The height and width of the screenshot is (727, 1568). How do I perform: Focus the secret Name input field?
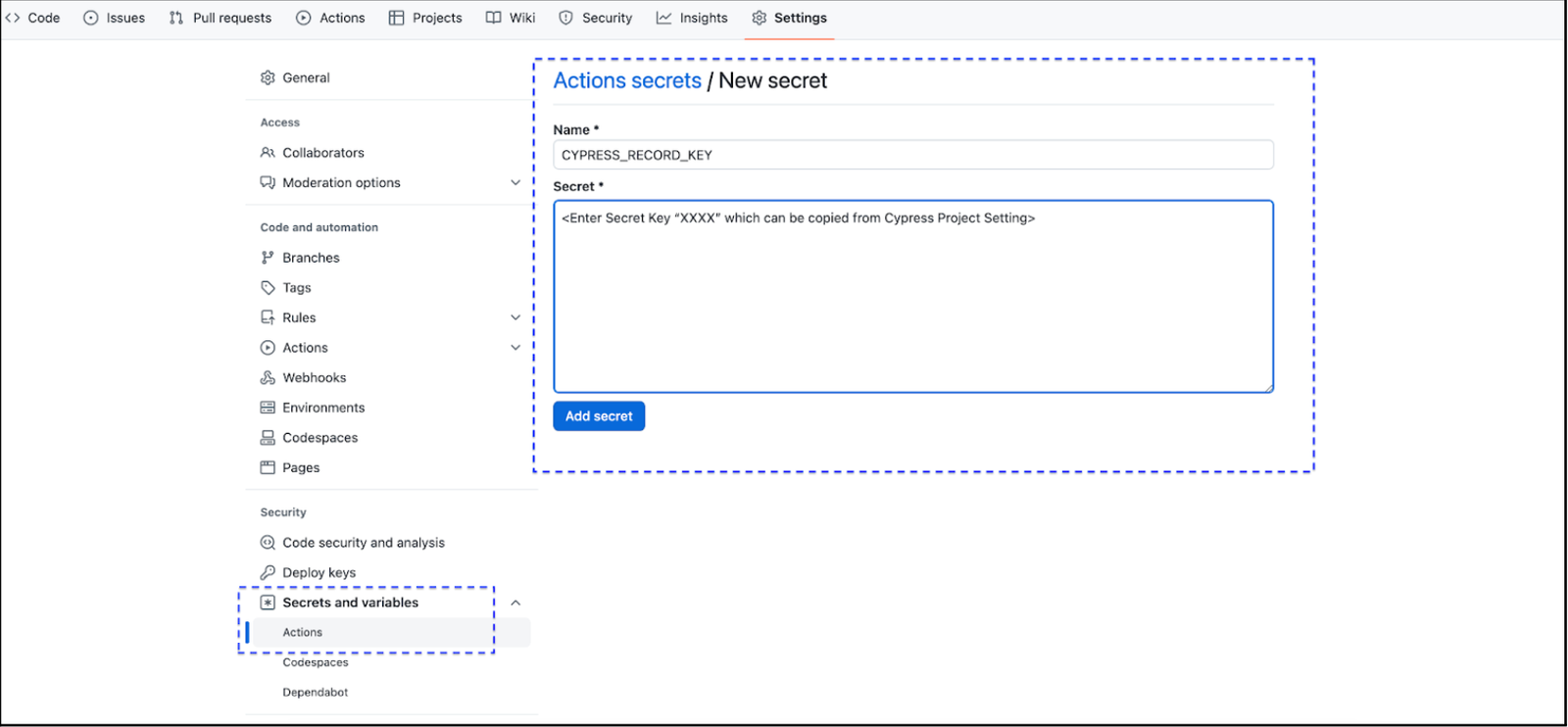[912, 155]
